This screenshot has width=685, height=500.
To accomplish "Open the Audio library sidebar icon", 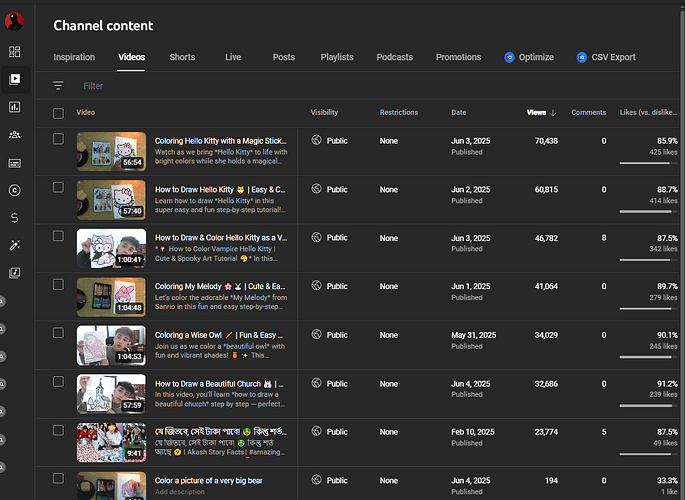I will coord(14,273).
